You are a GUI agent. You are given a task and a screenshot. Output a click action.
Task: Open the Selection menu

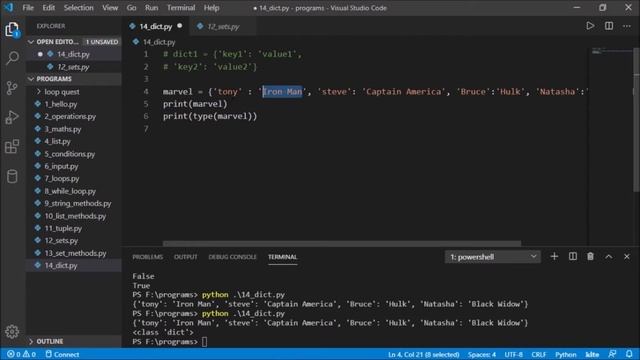click(x=78, y=8)
